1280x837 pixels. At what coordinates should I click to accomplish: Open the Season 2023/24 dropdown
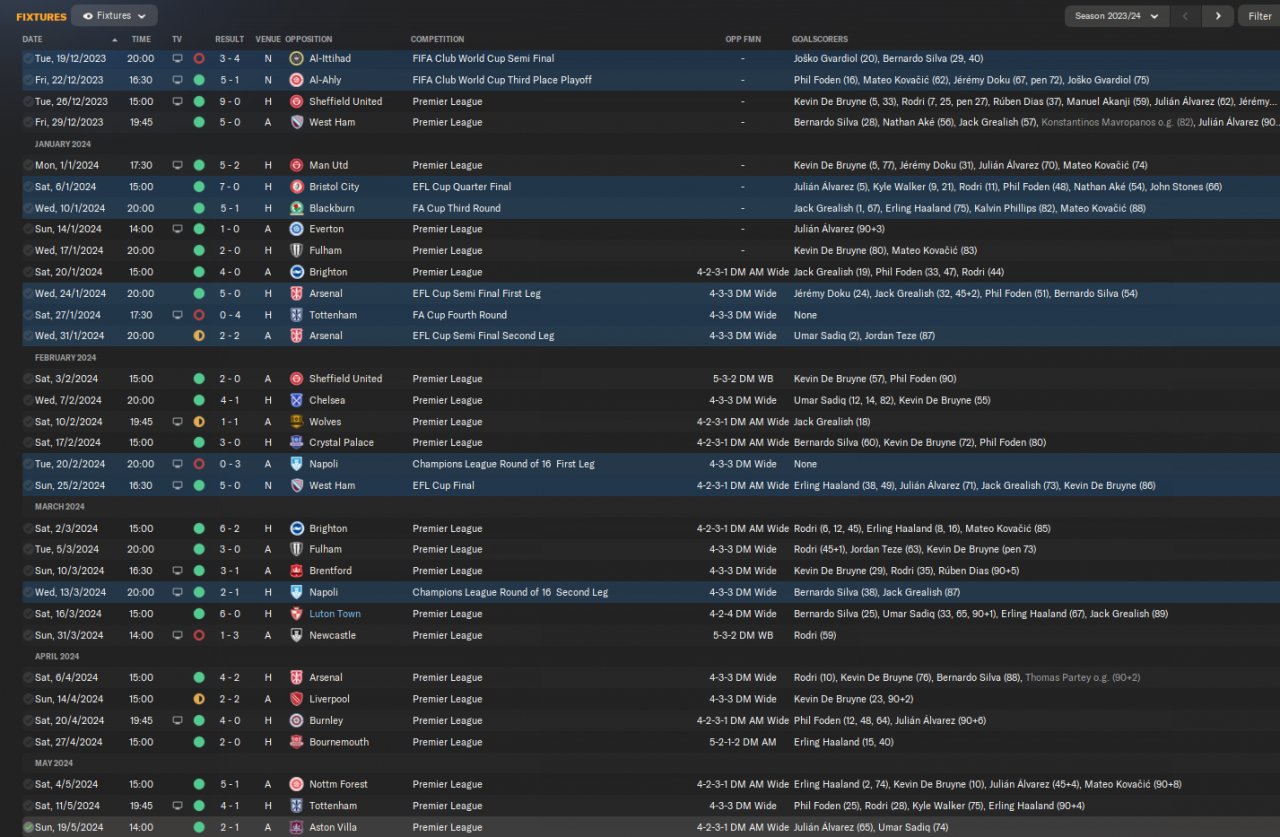point(1116,16)
